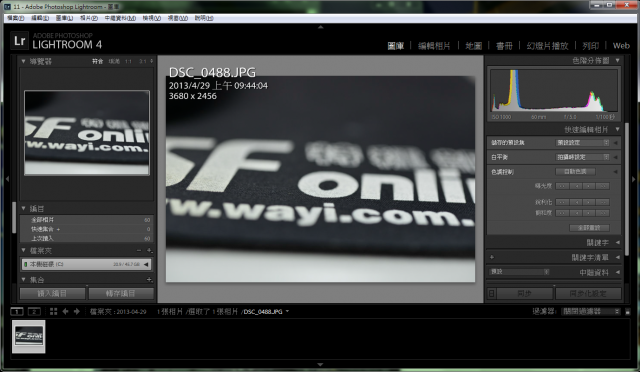640x372 pixels.
Task: Collapse the Navigator panel triangle
Action: (23, 61)
